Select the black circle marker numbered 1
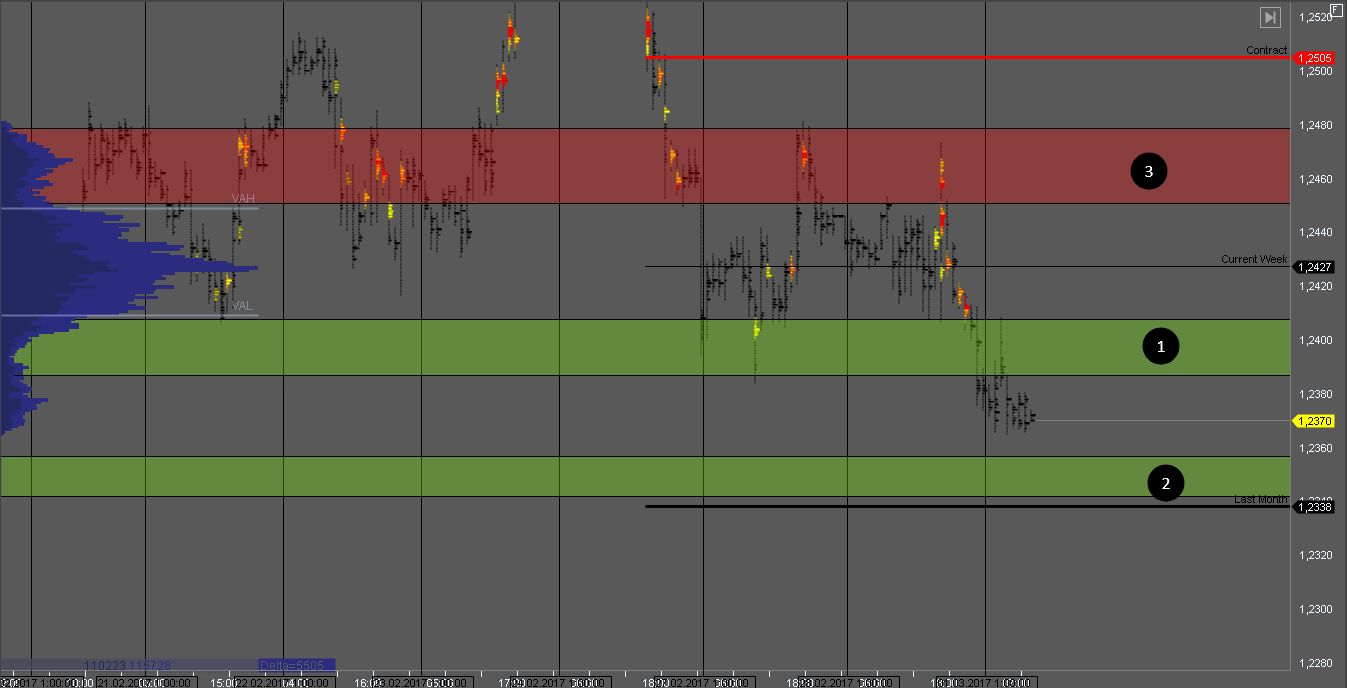1347x688 pixels. tap(1160, 347)
